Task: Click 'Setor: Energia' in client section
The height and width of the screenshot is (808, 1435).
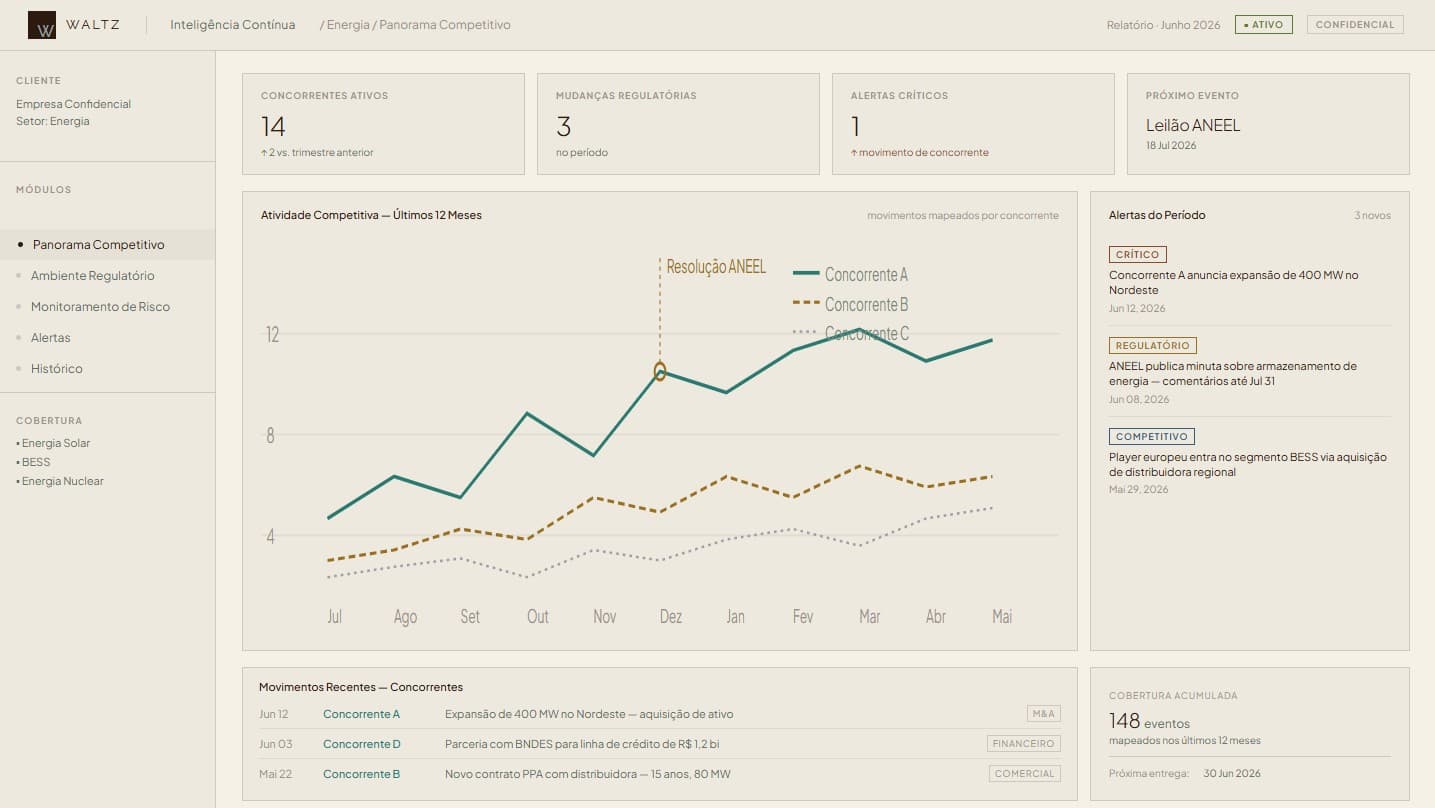Action: [53, 121]
